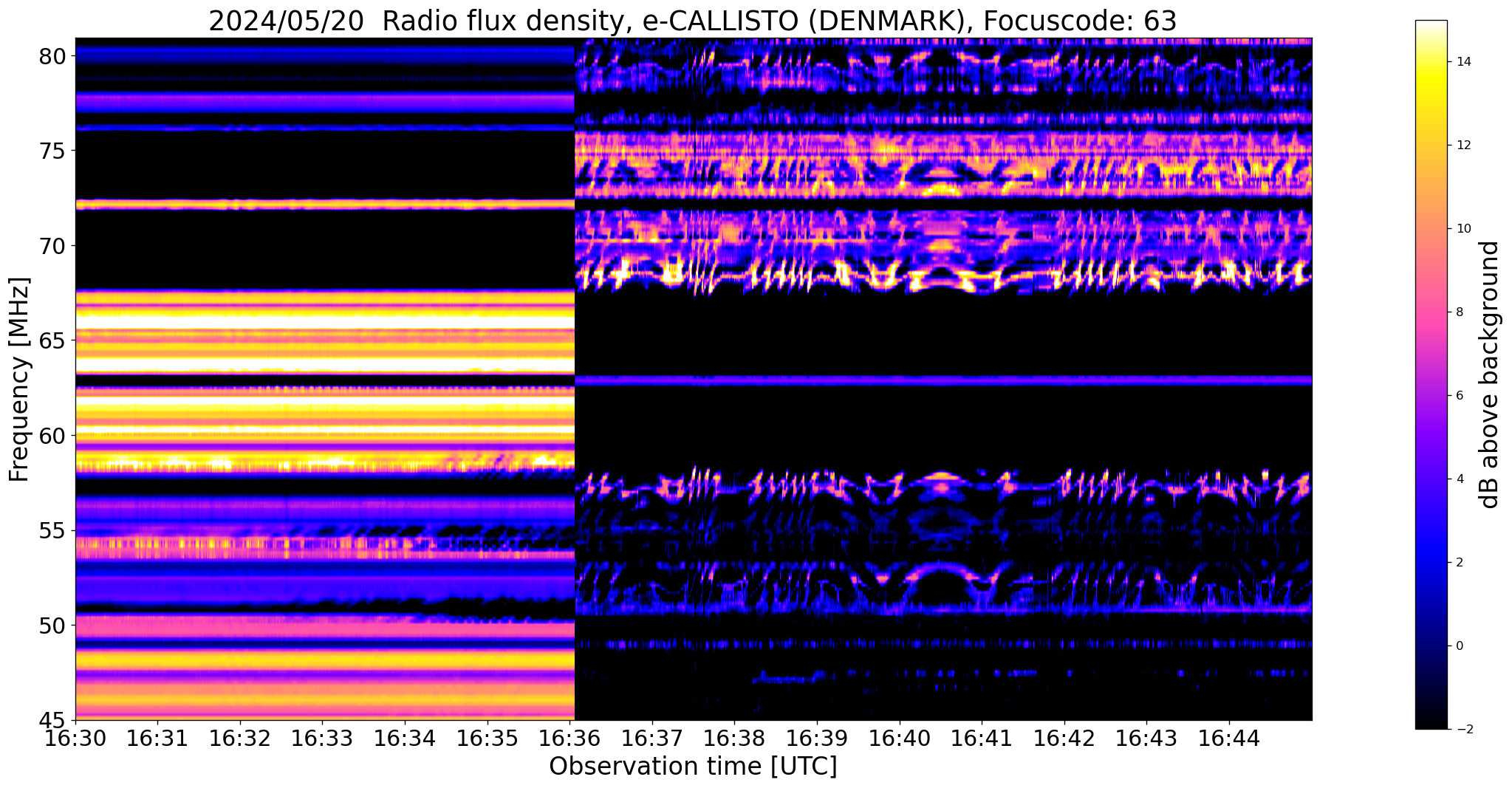
Task: Click the 16:32 time tick label
Action: pyautogui.click(x=240, y=739)
